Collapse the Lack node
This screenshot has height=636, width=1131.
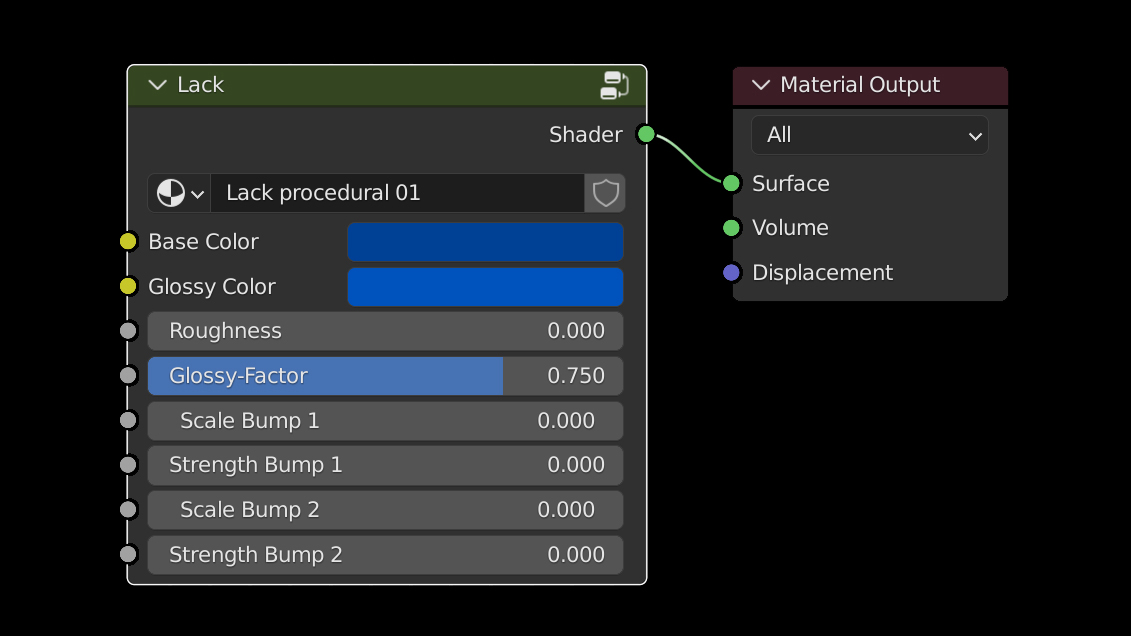click(x=157, y=85)
